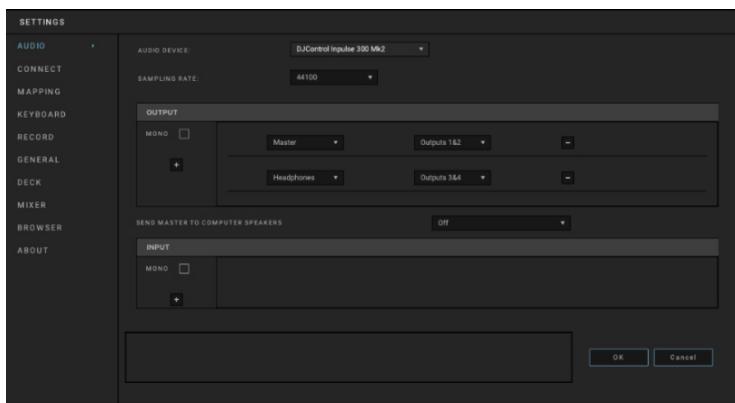Open the Headphones channel dropdown

coord(305,178)
